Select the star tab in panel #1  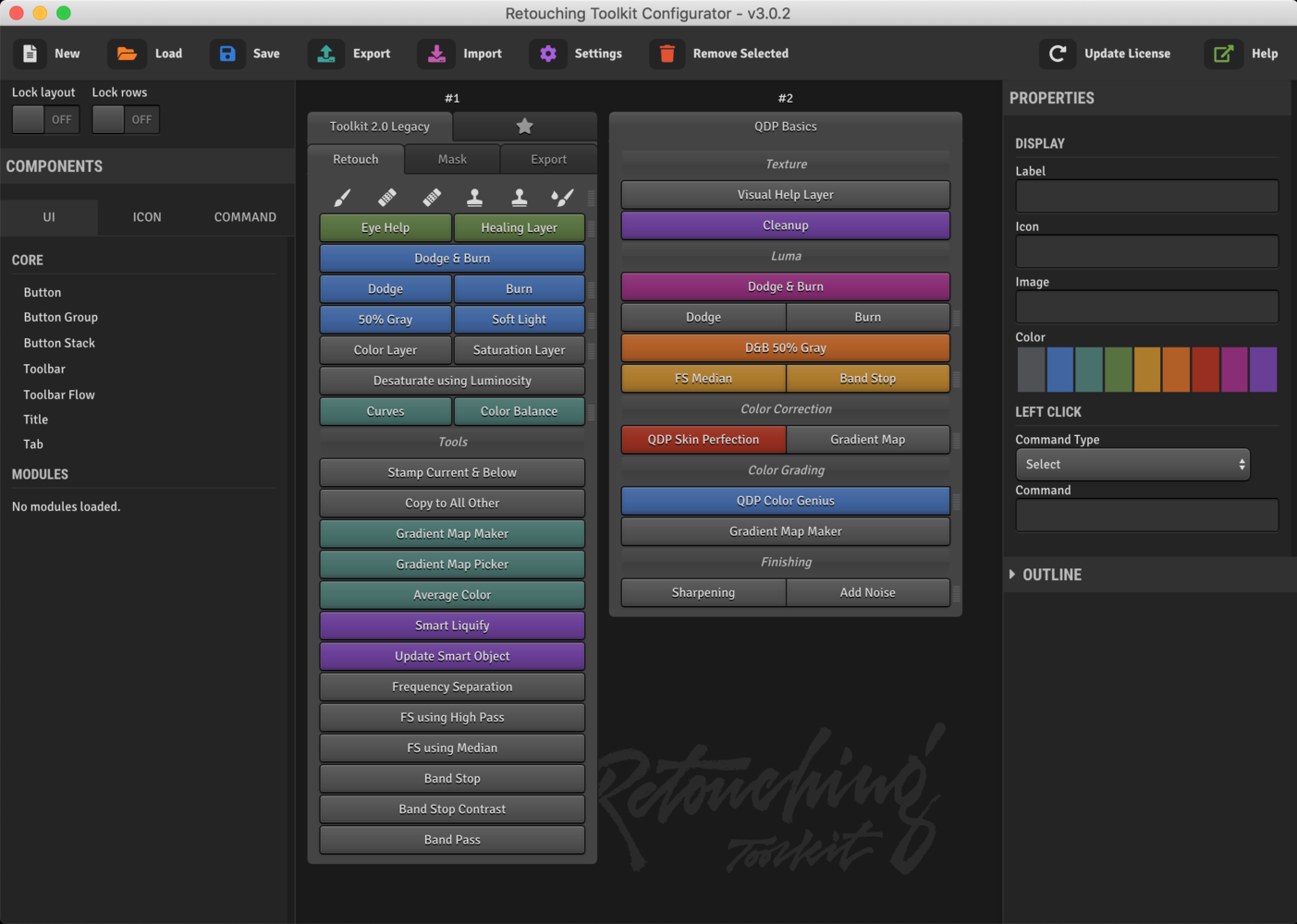click(x=524, y=127)
